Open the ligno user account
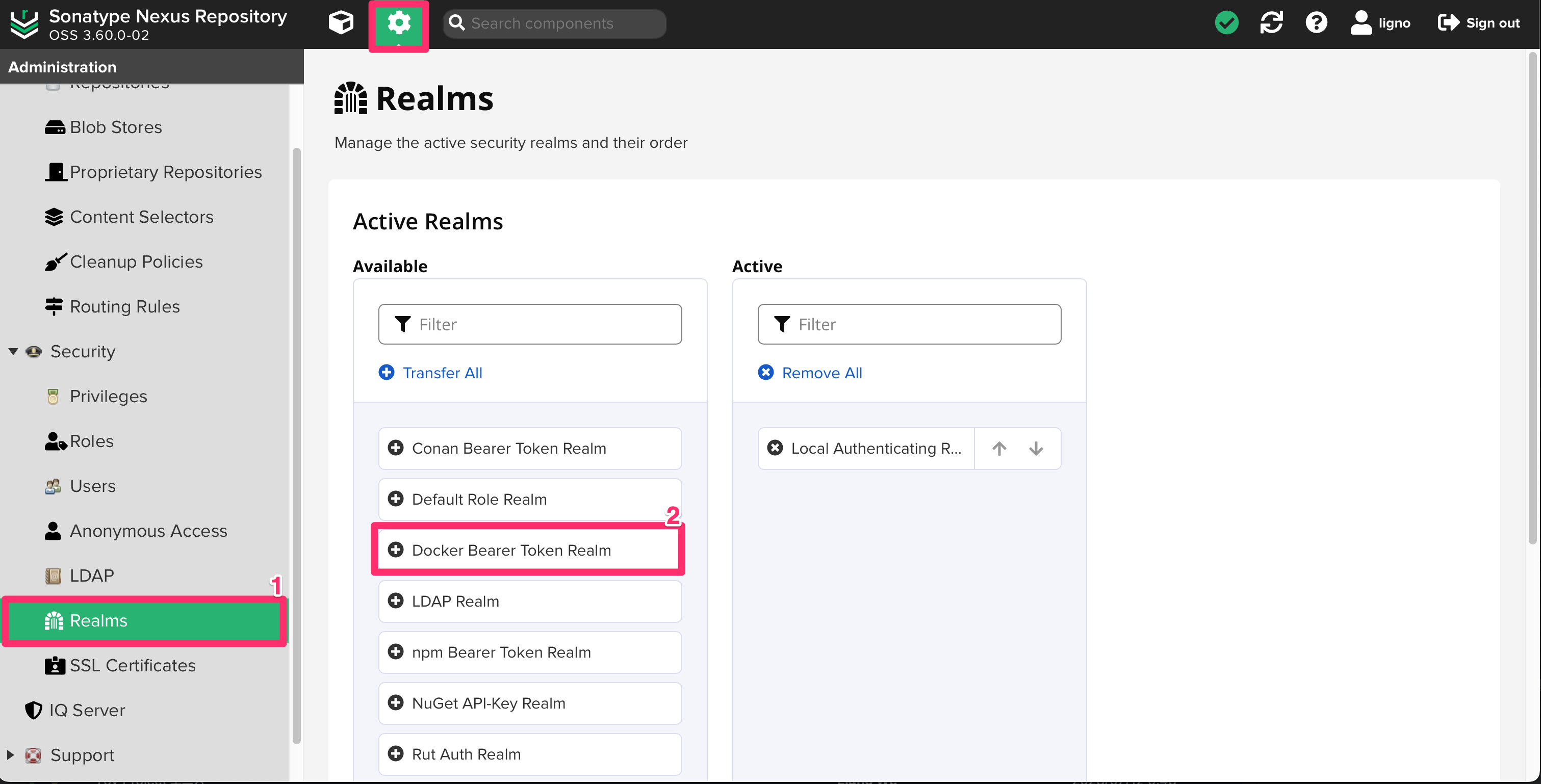This screenshot has height=784, width=1541. tap(1381, 23)
